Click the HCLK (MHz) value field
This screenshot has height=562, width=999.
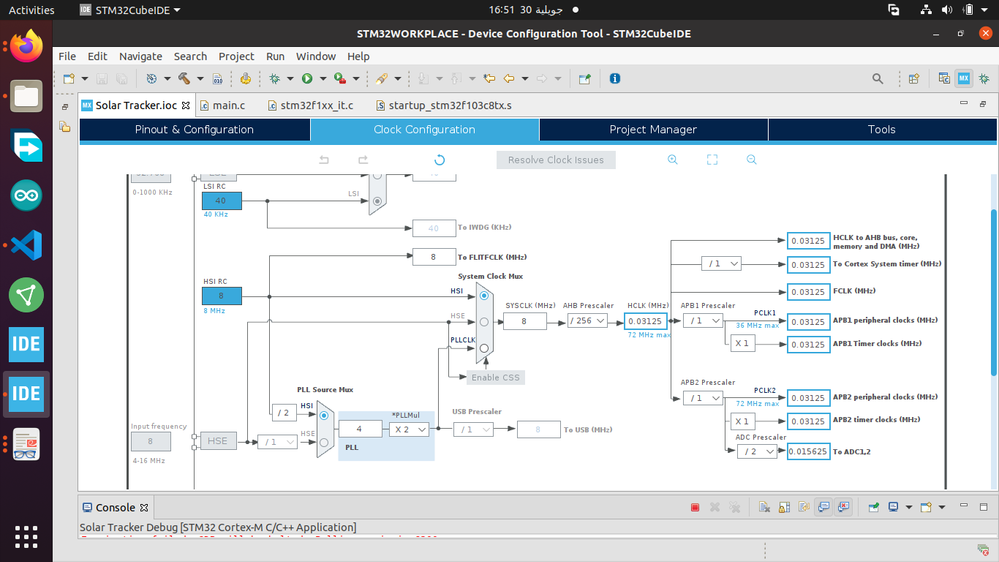(x=645, y=321)
